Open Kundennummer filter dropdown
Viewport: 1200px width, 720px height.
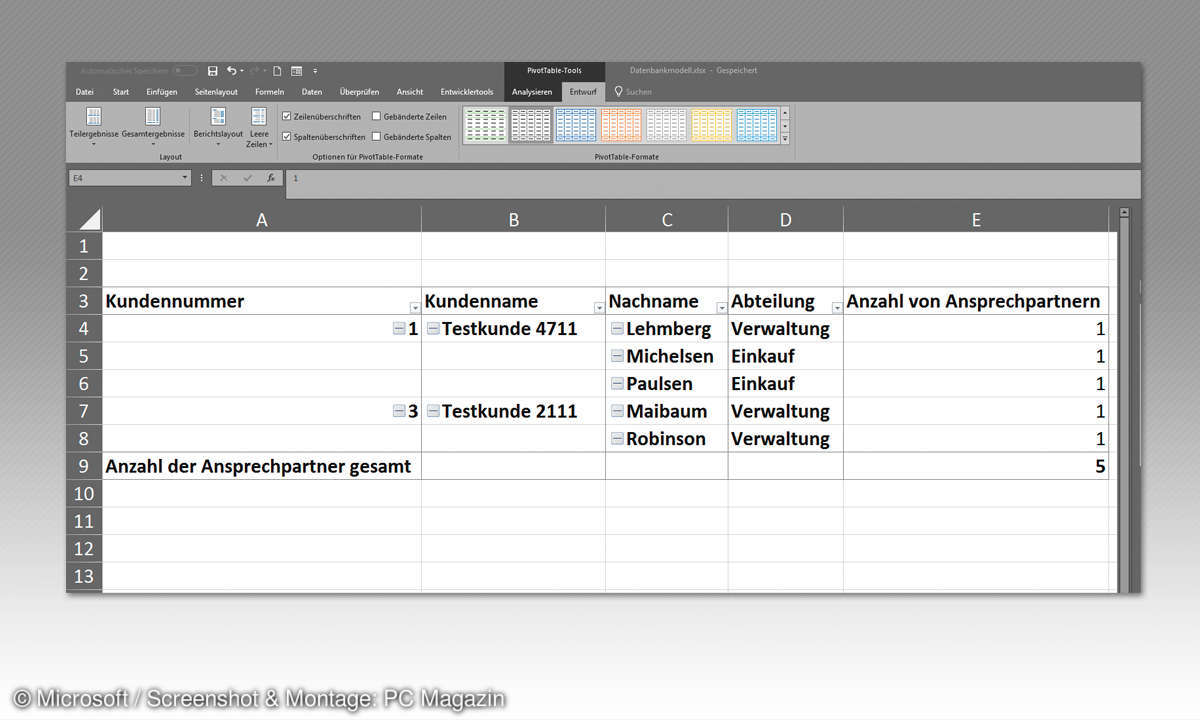click(x=415, y=307)
